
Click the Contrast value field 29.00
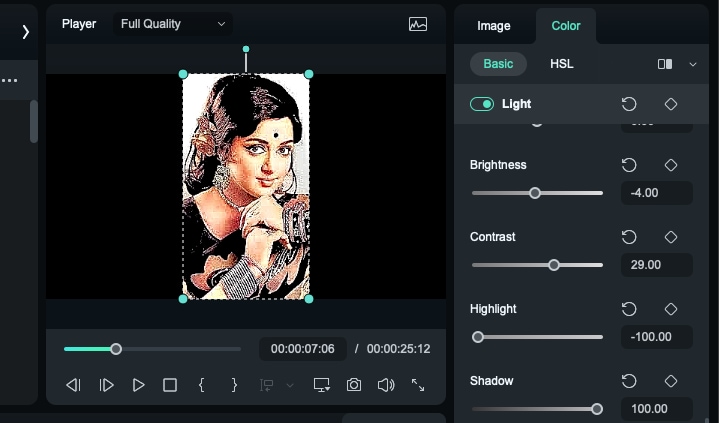(657, 265)
